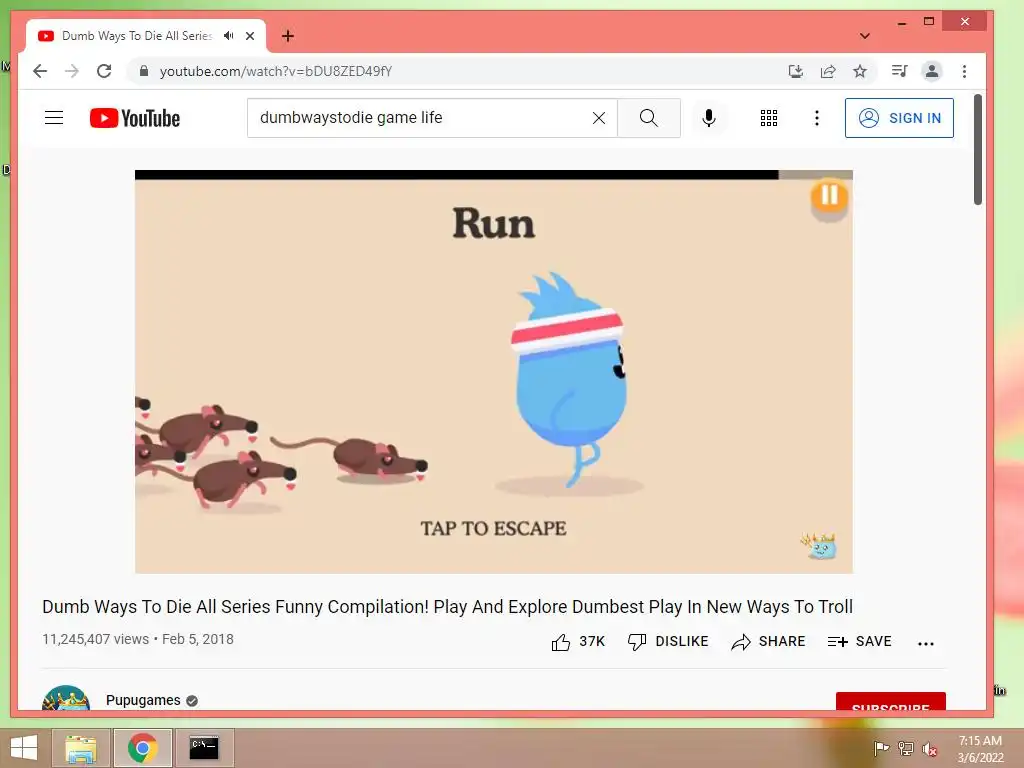
Task: Click the SHARE button
Action: click(x=768, y=642)
